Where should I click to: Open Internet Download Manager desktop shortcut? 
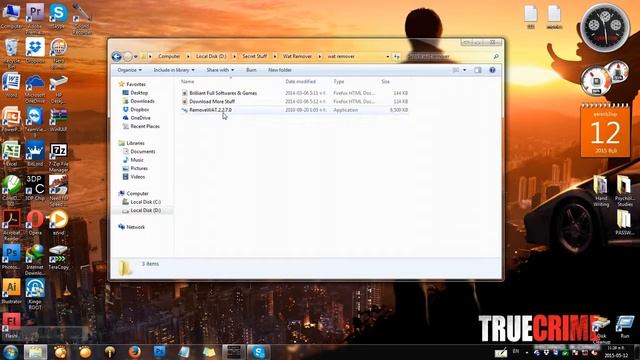point(35,260)
